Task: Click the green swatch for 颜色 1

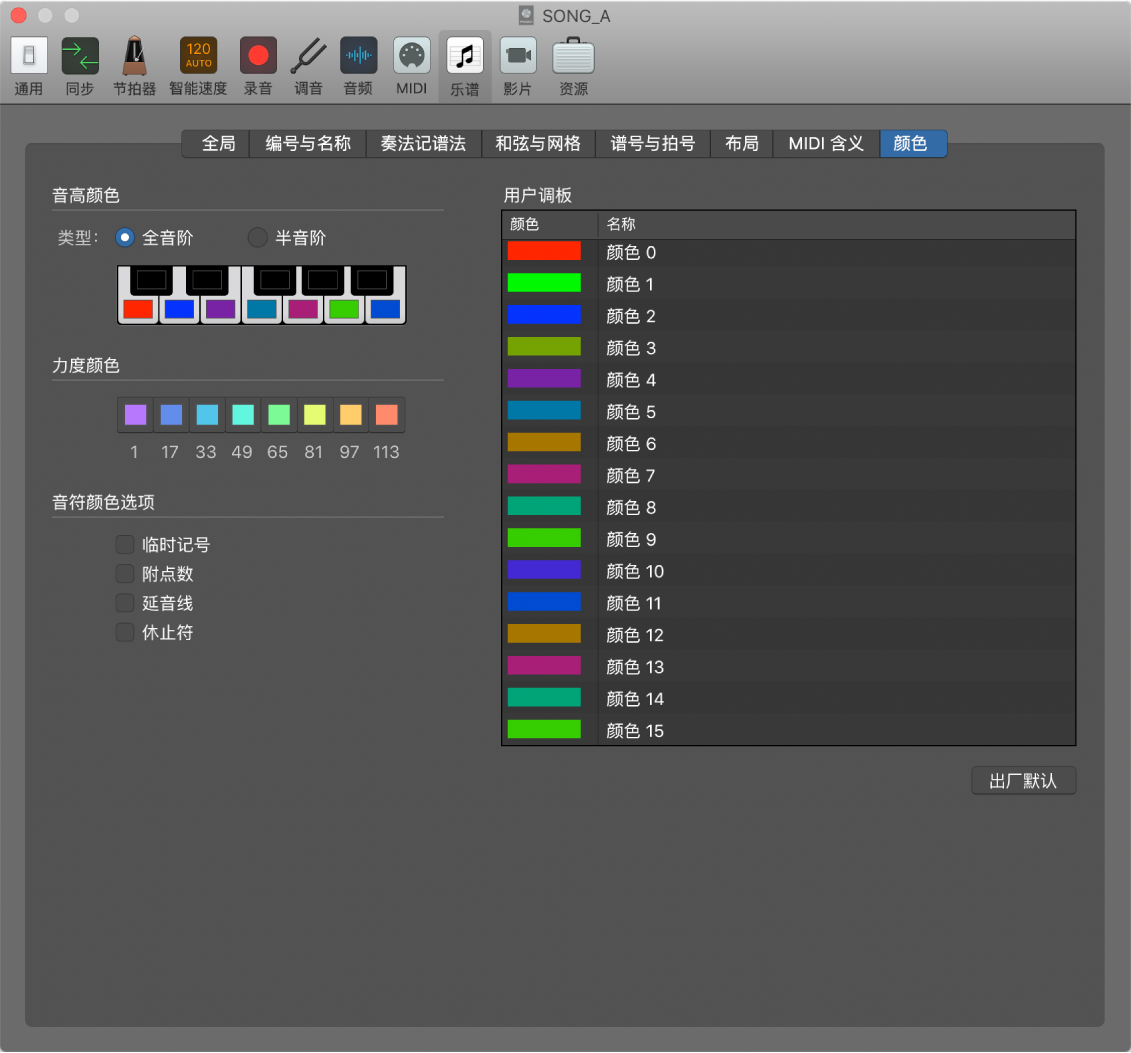Action: click(x=544, y=283)
